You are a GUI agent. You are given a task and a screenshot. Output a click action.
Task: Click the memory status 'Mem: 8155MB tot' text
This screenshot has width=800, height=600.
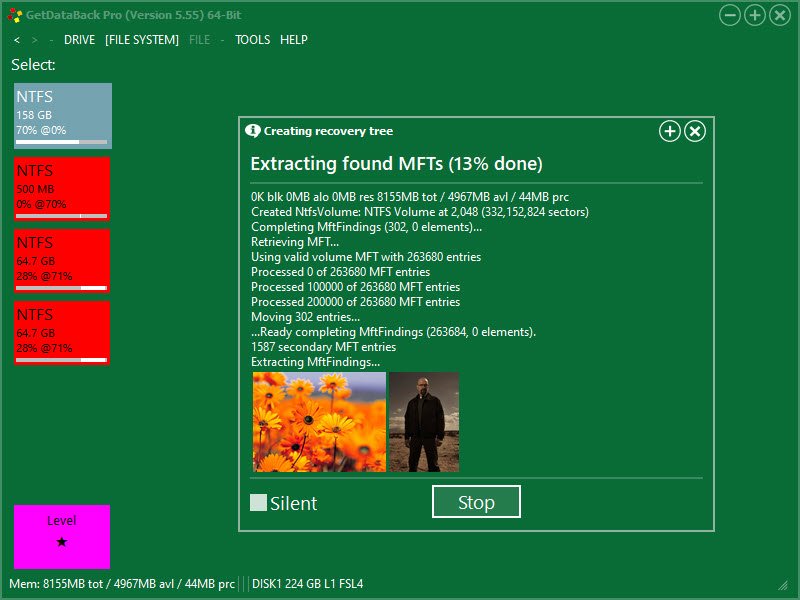pyautogui.click(x=122, y=584)
